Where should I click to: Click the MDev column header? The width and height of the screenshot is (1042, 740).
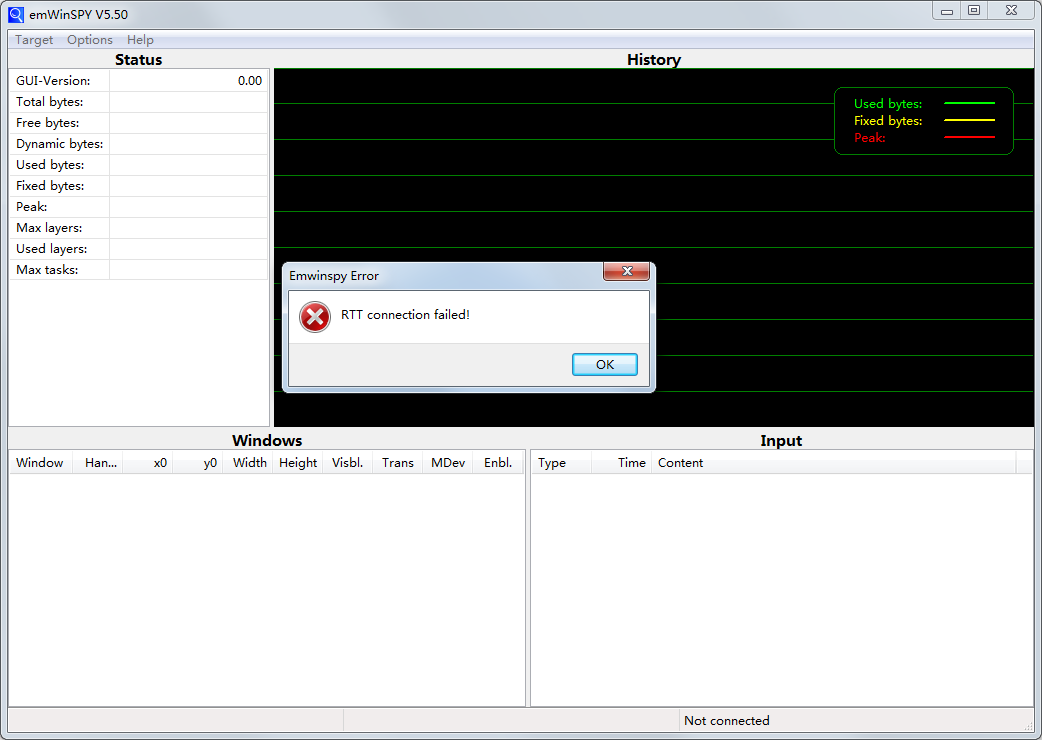pyautogui.click(x=448, y=463)
